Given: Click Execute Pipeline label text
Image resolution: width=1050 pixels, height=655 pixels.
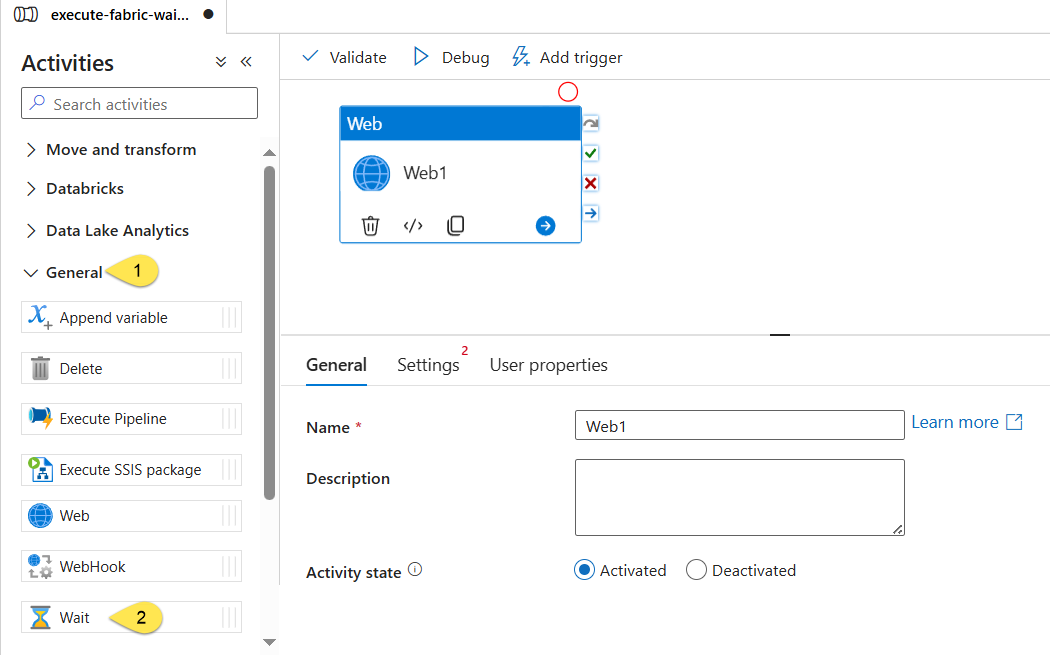Looking at the screenshot, I should coord(112,419).
